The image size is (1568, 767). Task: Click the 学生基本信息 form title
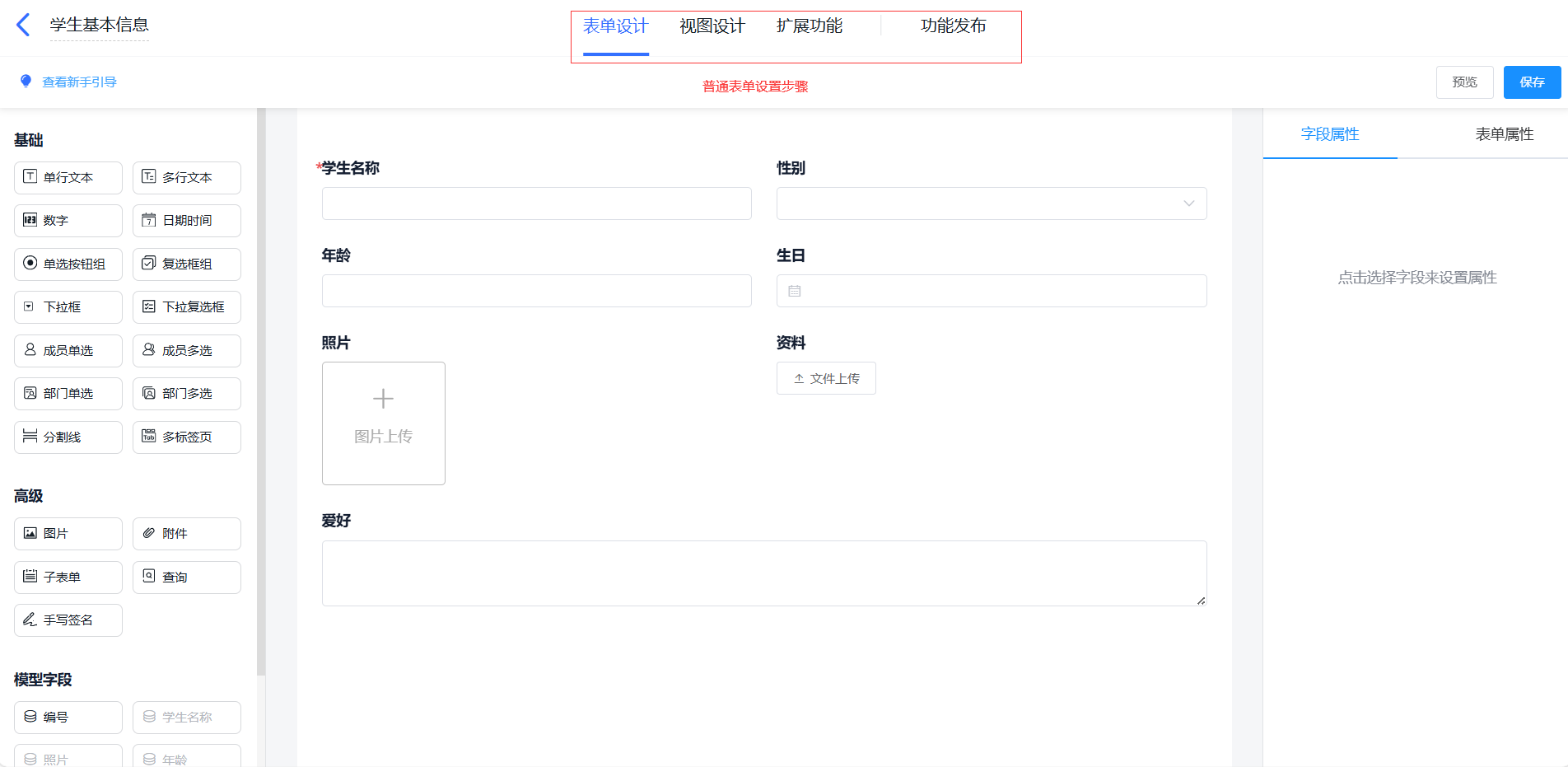pos(100,25)
